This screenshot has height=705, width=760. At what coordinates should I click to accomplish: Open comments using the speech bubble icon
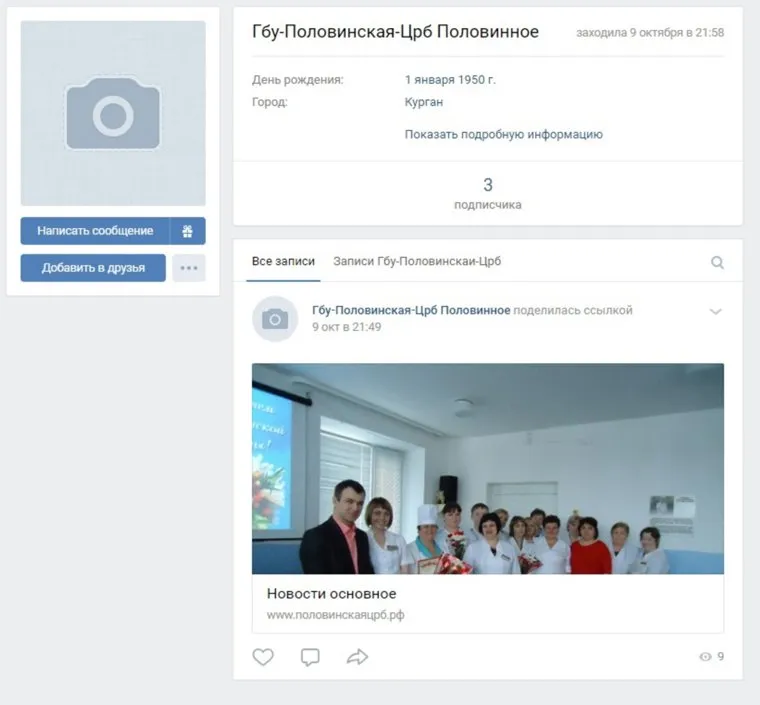310,657
